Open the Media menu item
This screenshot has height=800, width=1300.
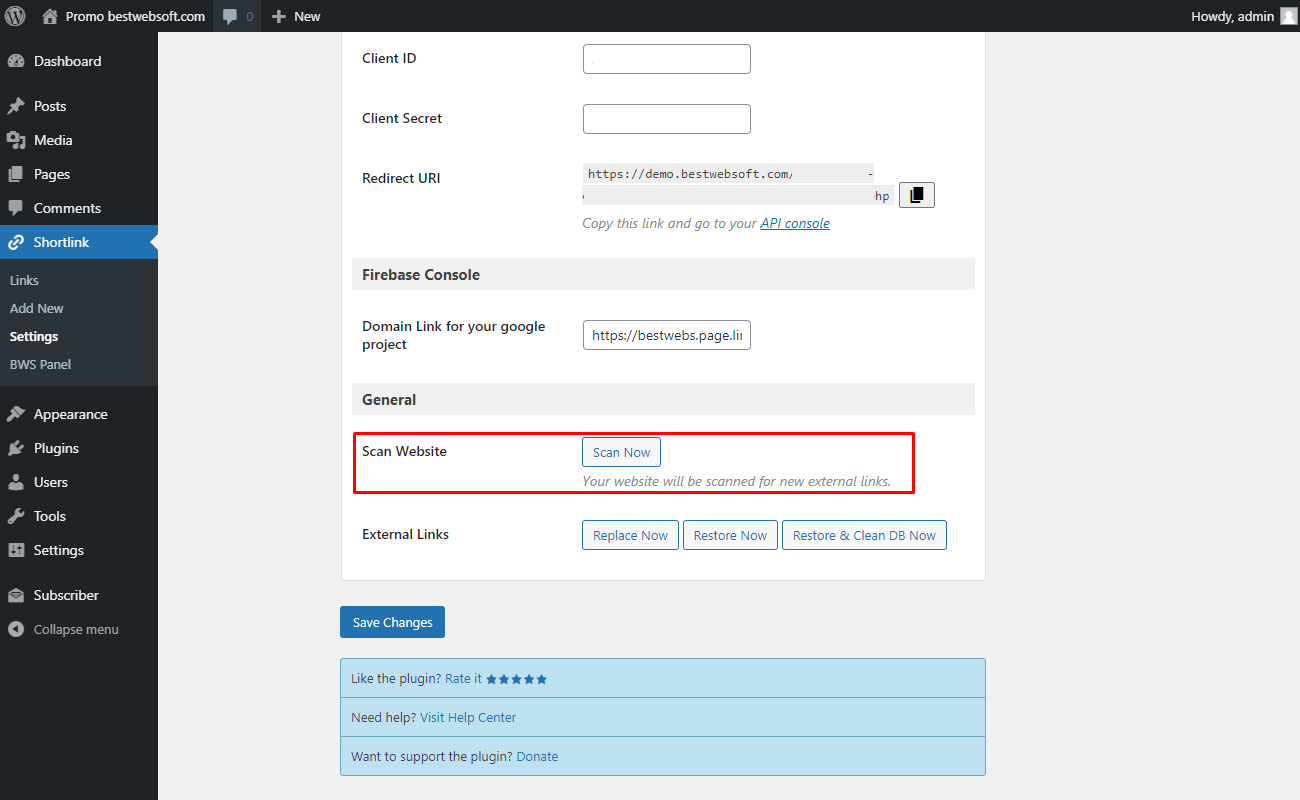tap(79, 140)
